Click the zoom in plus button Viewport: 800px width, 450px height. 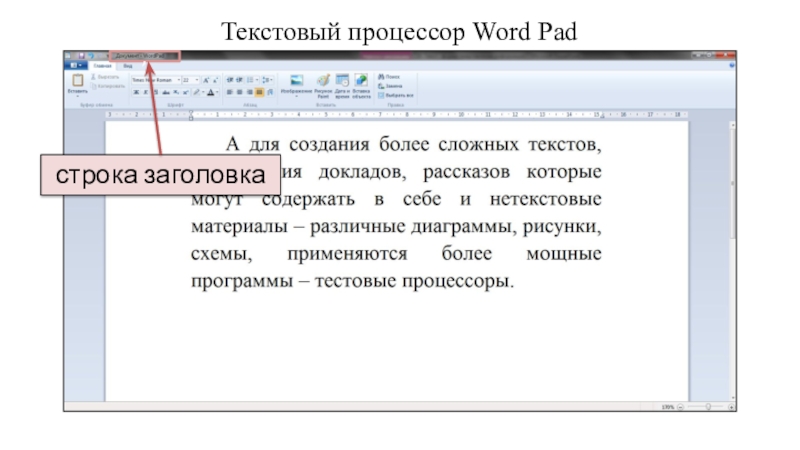(731, 407)
